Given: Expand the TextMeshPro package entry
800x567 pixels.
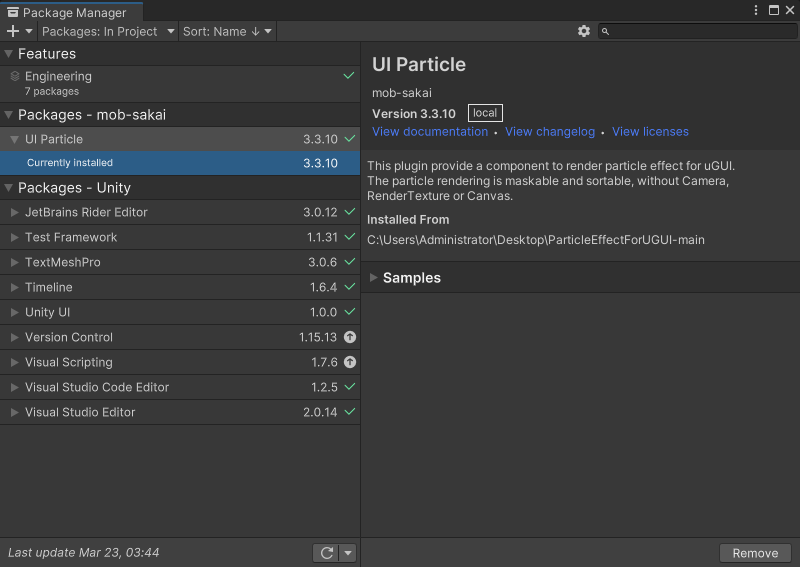Looking at the screenshot, I should pos(14,262).
